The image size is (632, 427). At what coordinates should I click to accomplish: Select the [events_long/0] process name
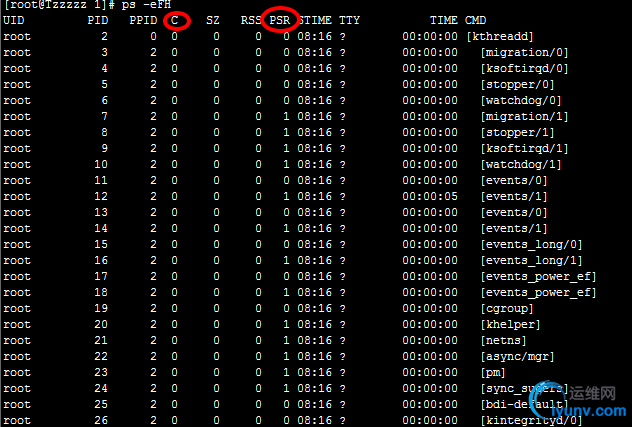tap(531, 245)
